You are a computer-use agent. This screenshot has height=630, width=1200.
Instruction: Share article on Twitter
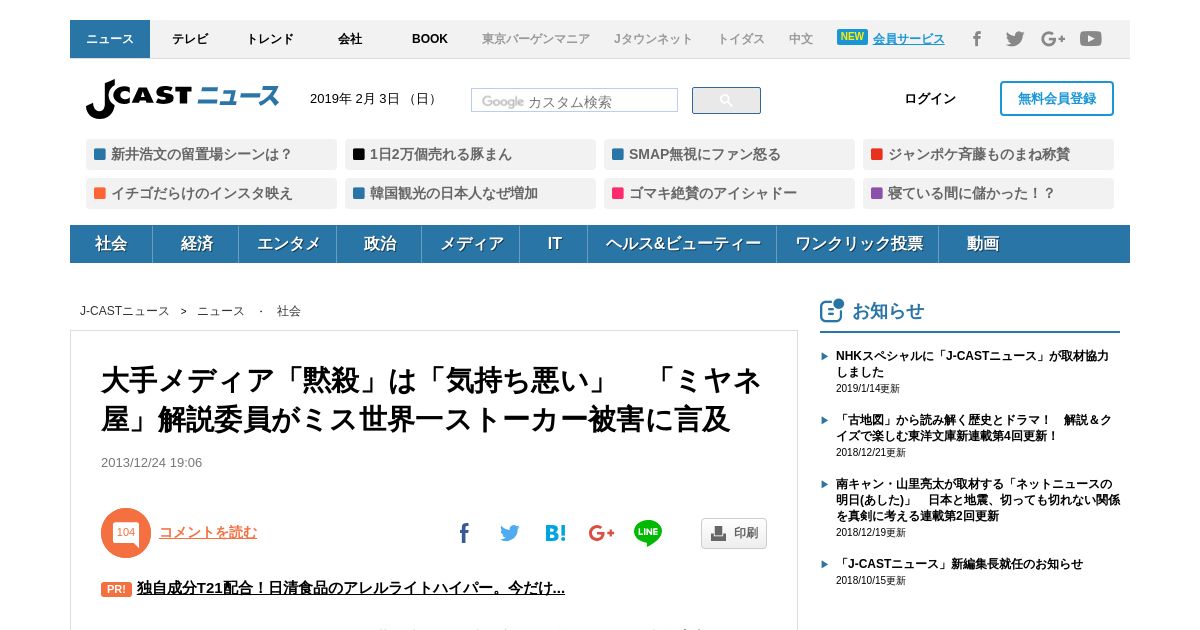510,533
